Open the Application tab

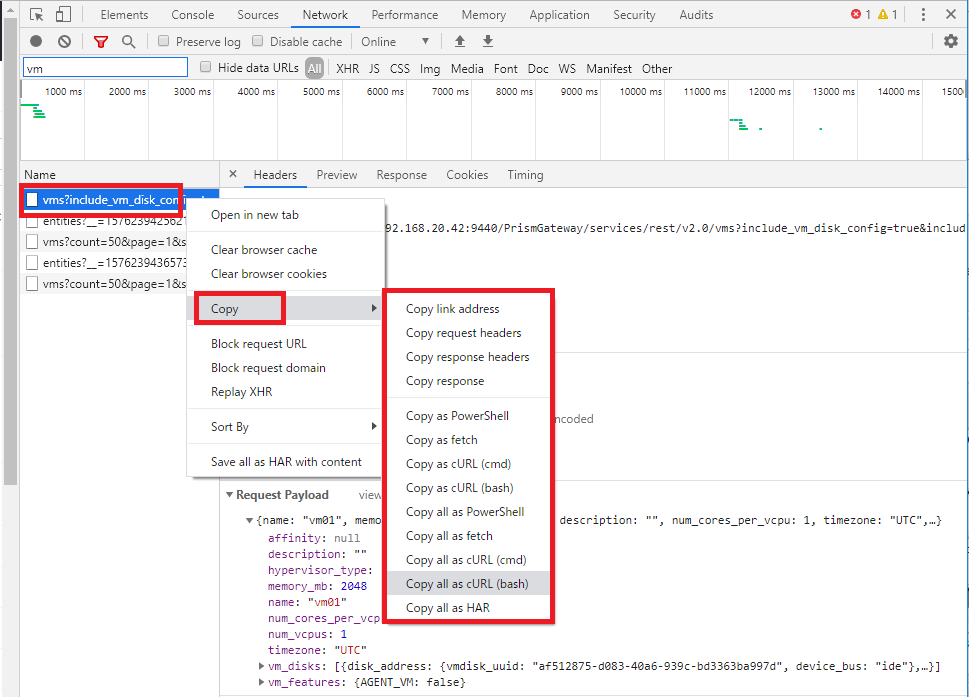[x=559, y=15]
